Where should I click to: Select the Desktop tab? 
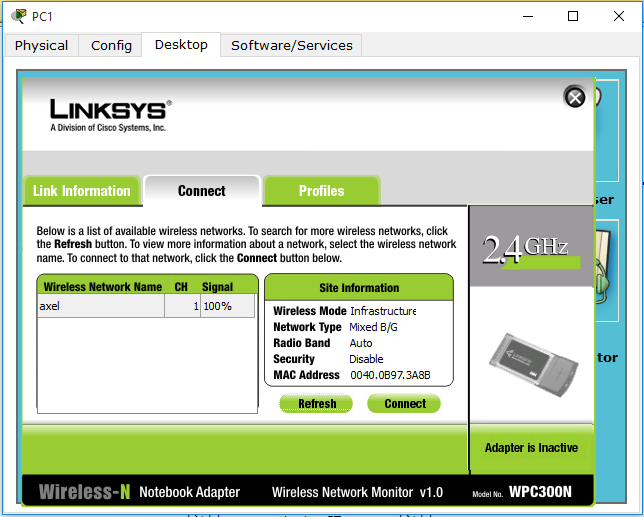(181, 44)
